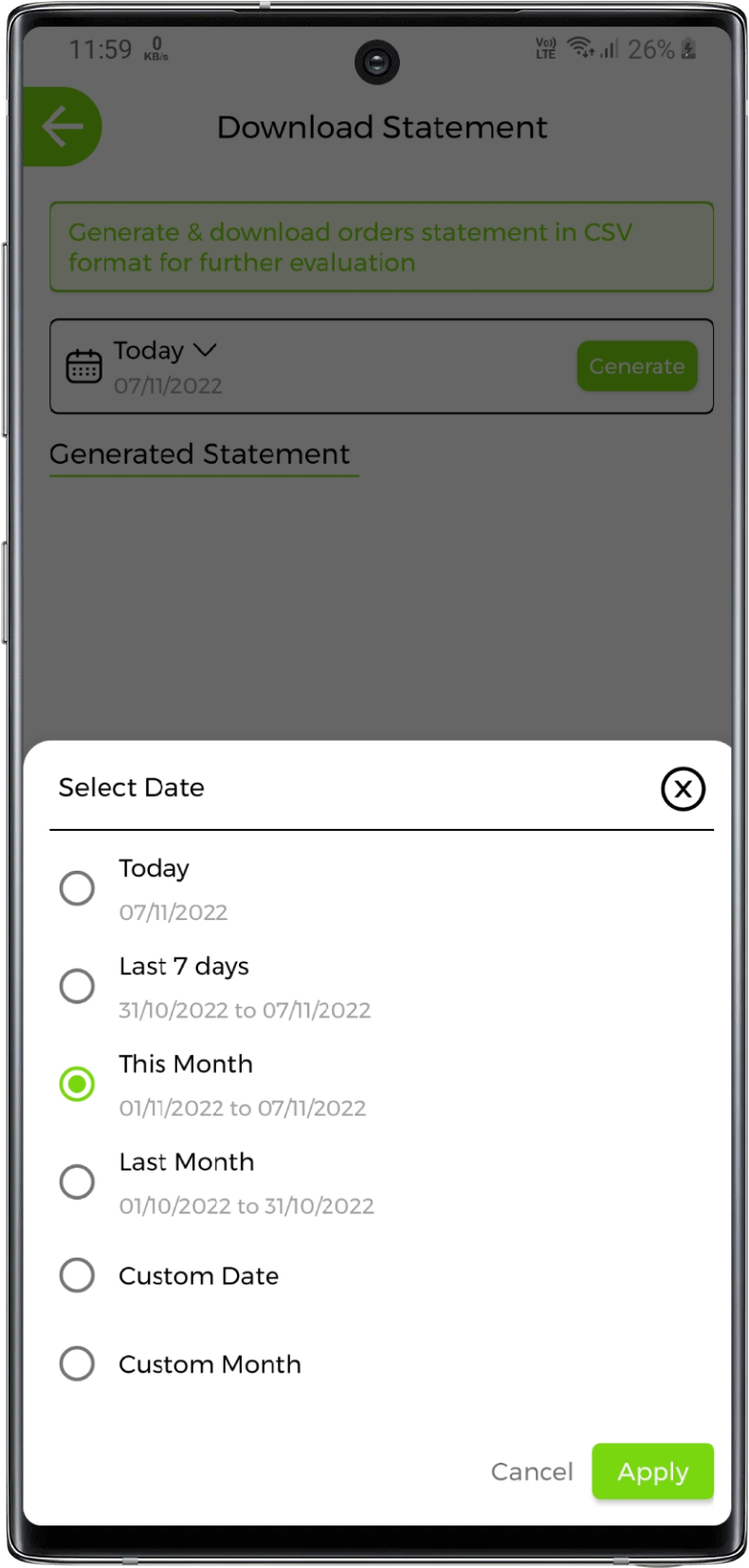
Task: Close the Select Date sheet with X
Action: click(x=683, y=789)
